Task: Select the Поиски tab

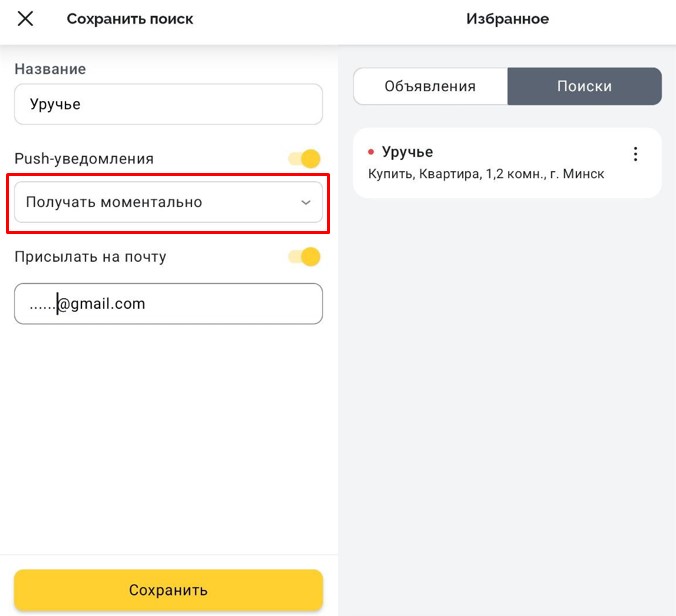Action: click(x=584, y=86)
